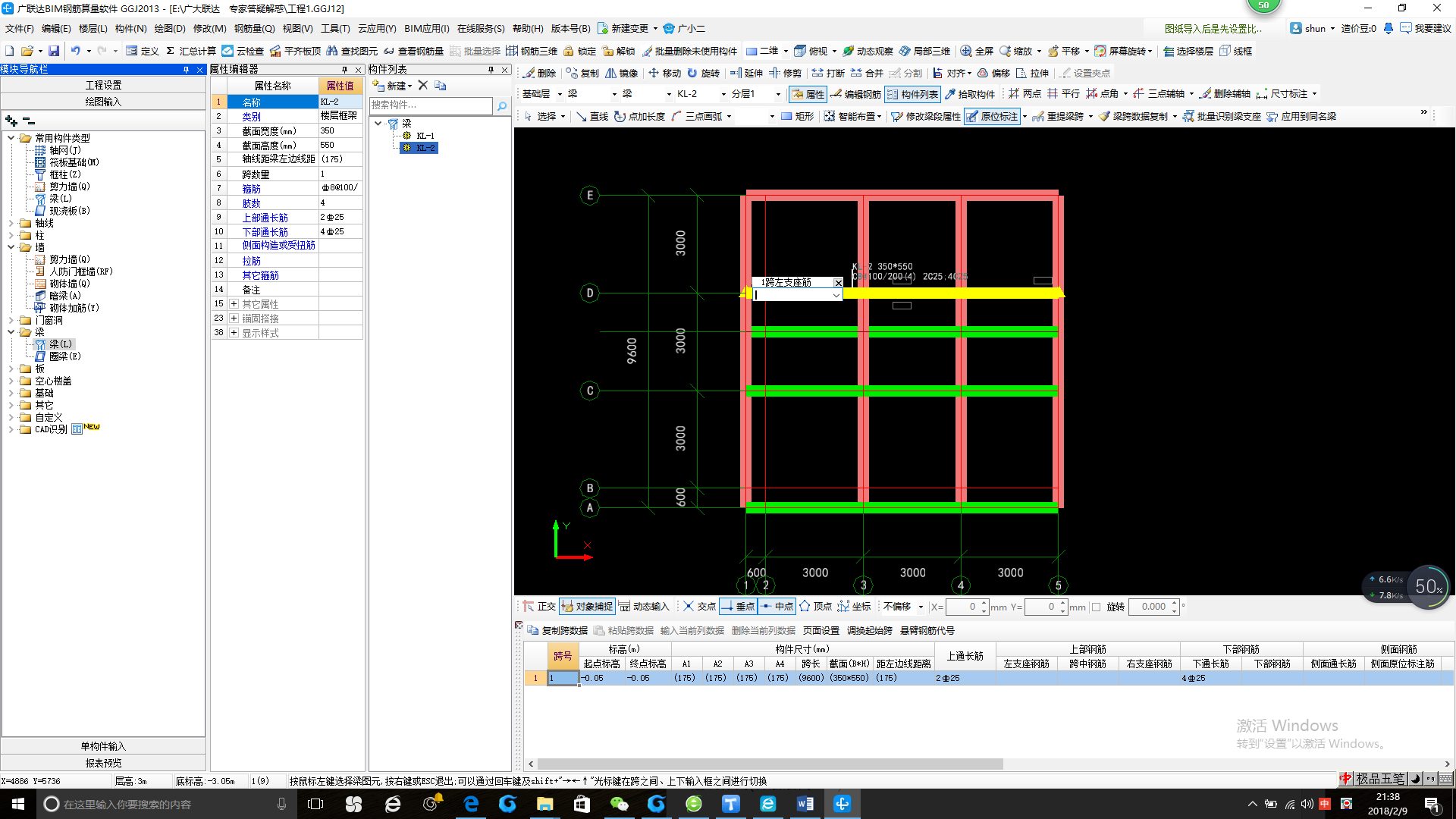
Task: Select 旋转 rotate tool
Action: (703, 73)
